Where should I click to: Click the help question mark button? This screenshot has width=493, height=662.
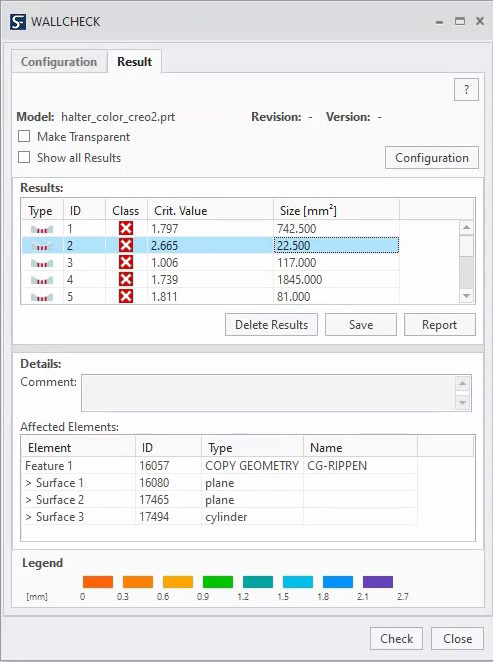(x=466, y=90)
